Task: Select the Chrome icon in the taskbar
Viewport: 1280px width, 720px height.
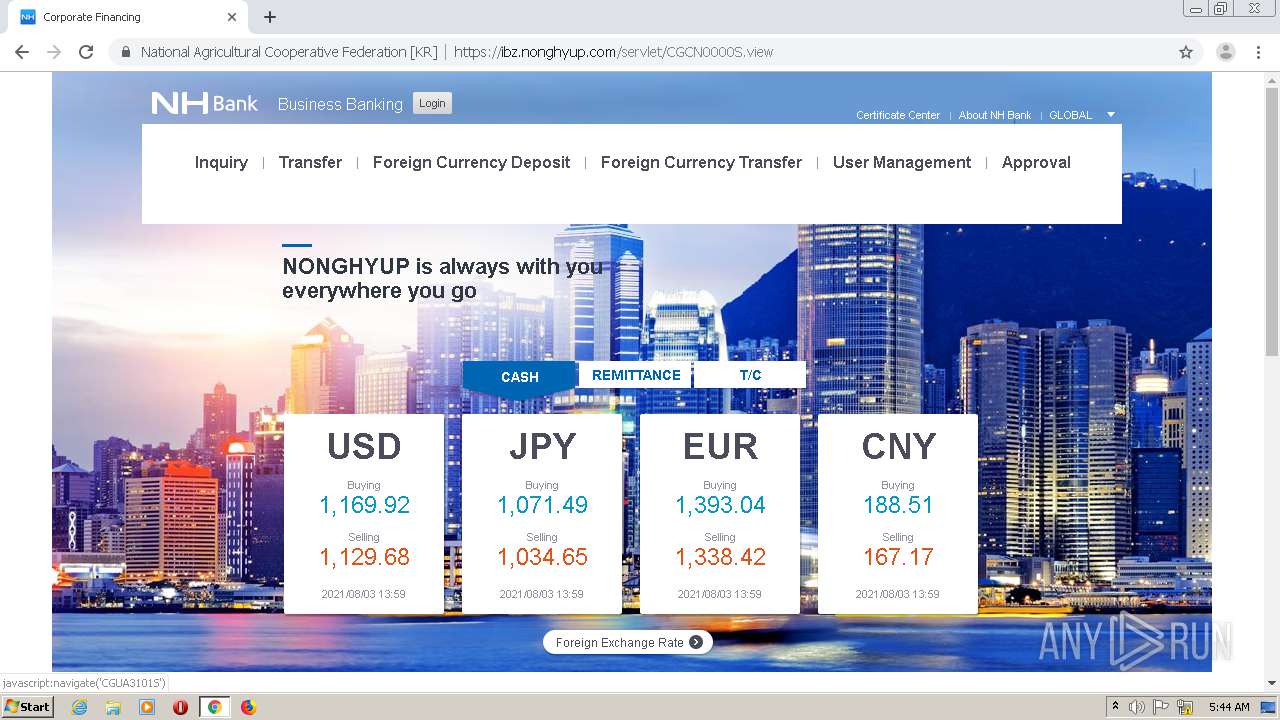Action: 214,707
